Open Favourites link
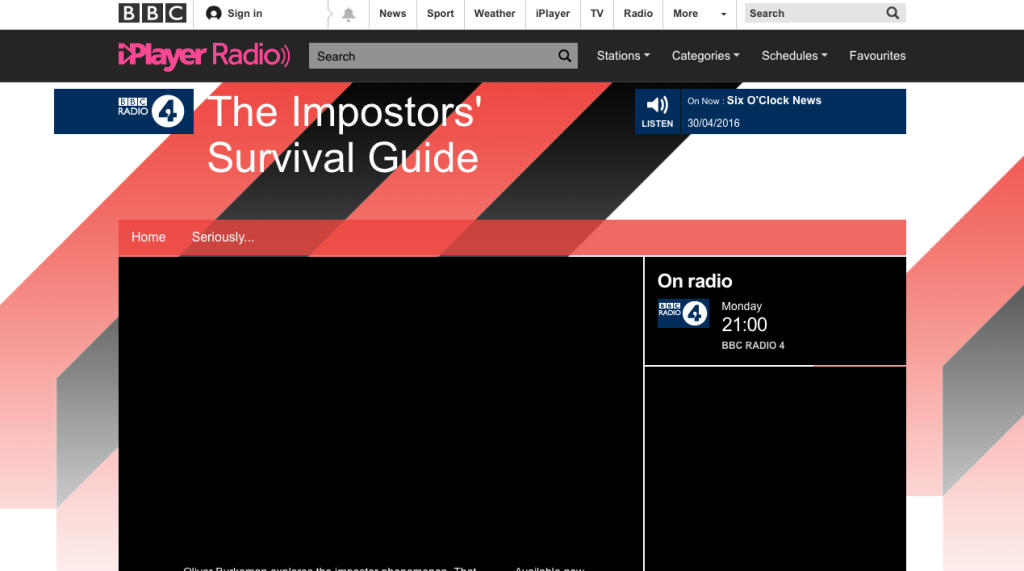 (x=877, y=56)
